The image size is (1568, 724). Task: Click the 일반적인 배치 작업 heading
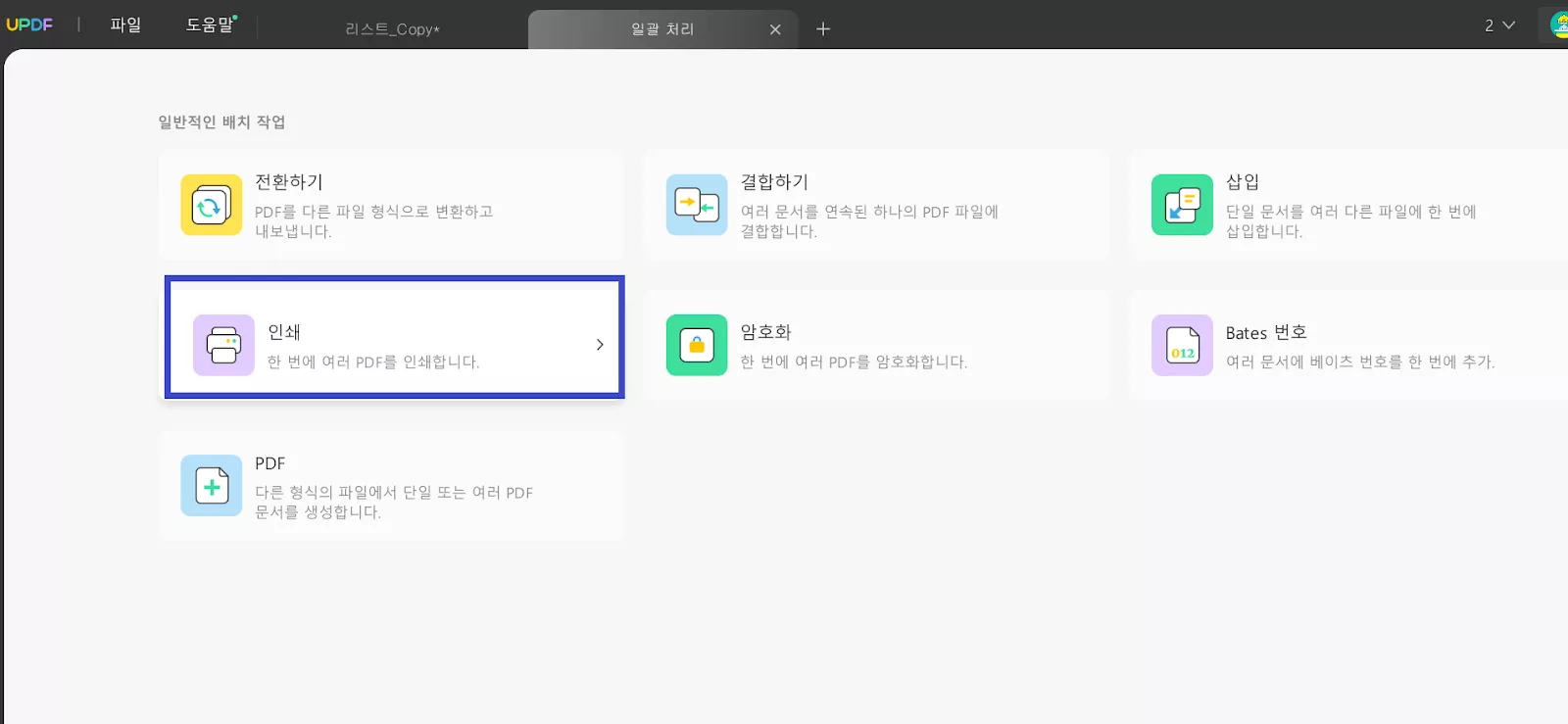[x=221, y=121]
